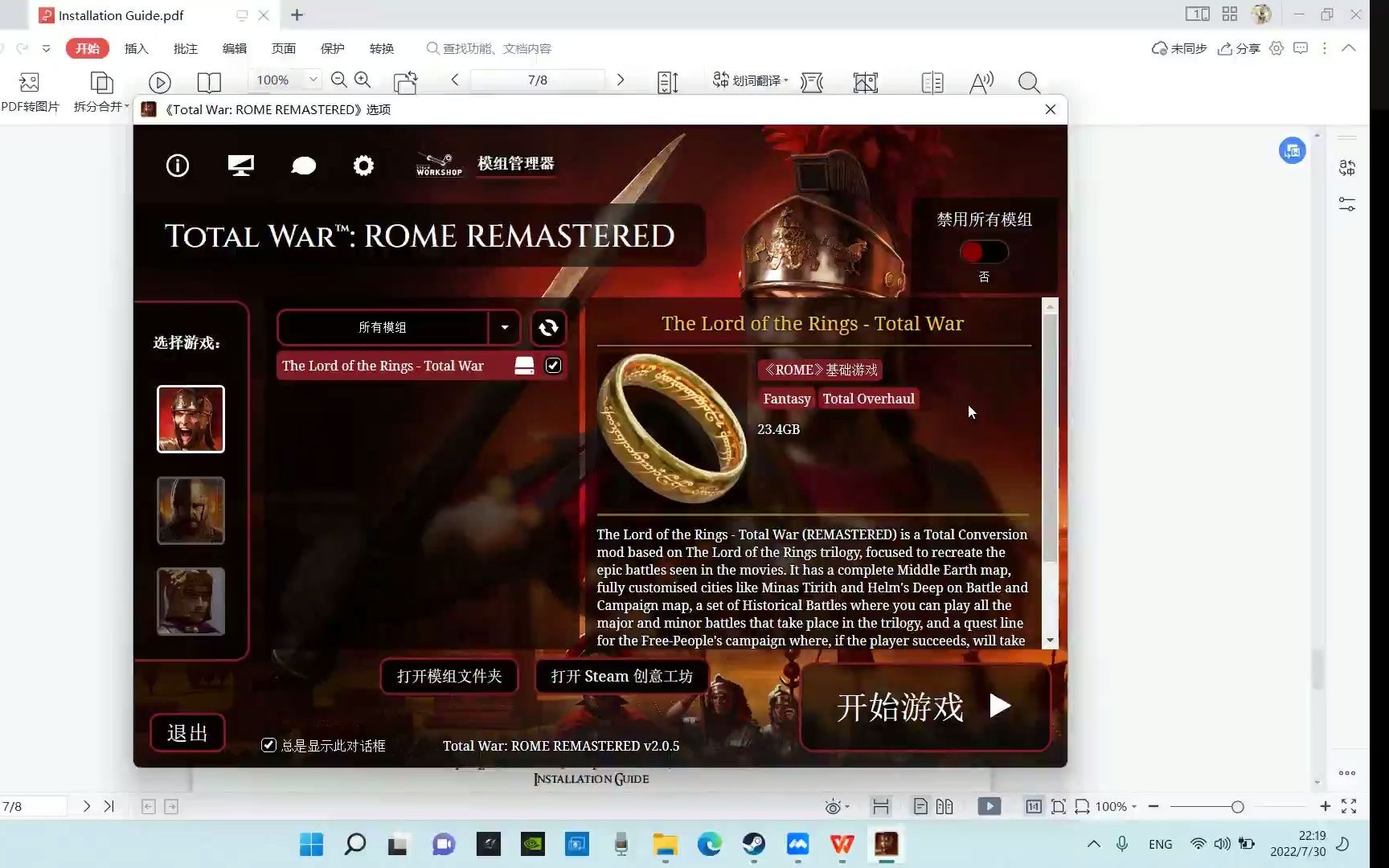Screen dimensions: 1389x868
Task: Collapse the ribbon with chevron arrow
Action: (x=1349, y=48)
